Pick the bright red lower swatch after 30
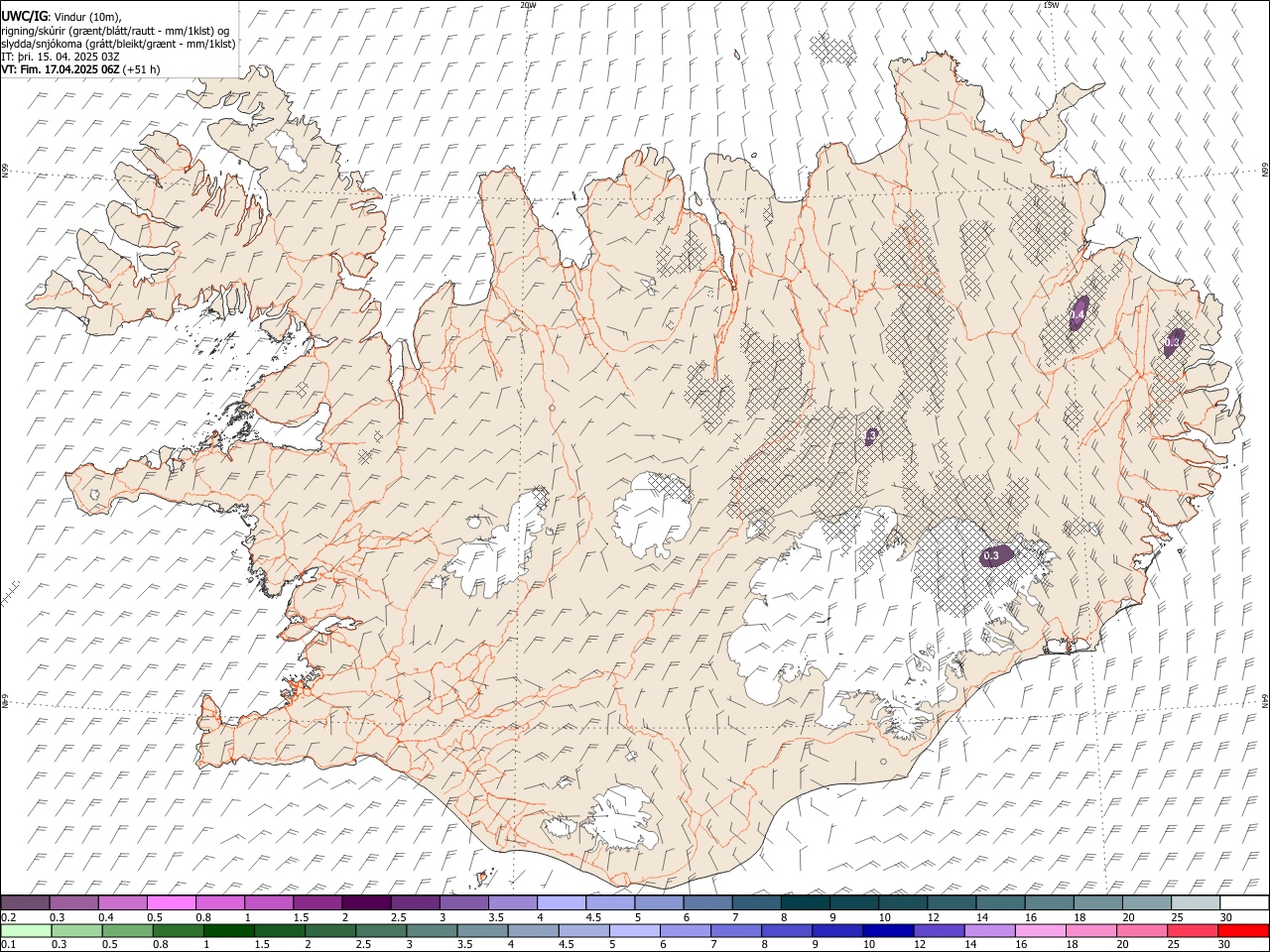The width and height of the screenshot is (1270, 952). click(x=1243, y=930)
